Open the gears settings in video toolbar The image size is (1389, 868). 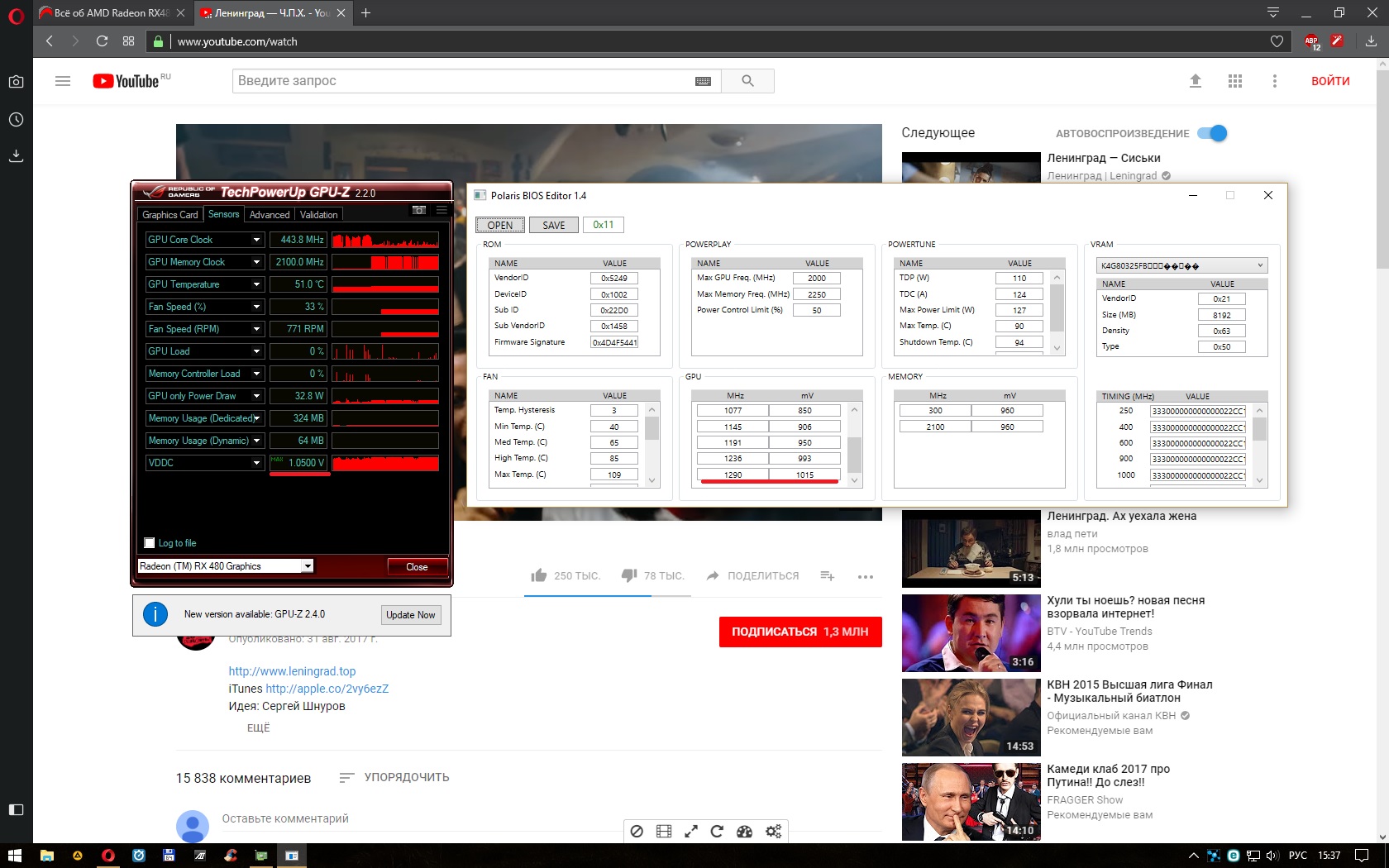pyautogui.click(x=773, y=831)
